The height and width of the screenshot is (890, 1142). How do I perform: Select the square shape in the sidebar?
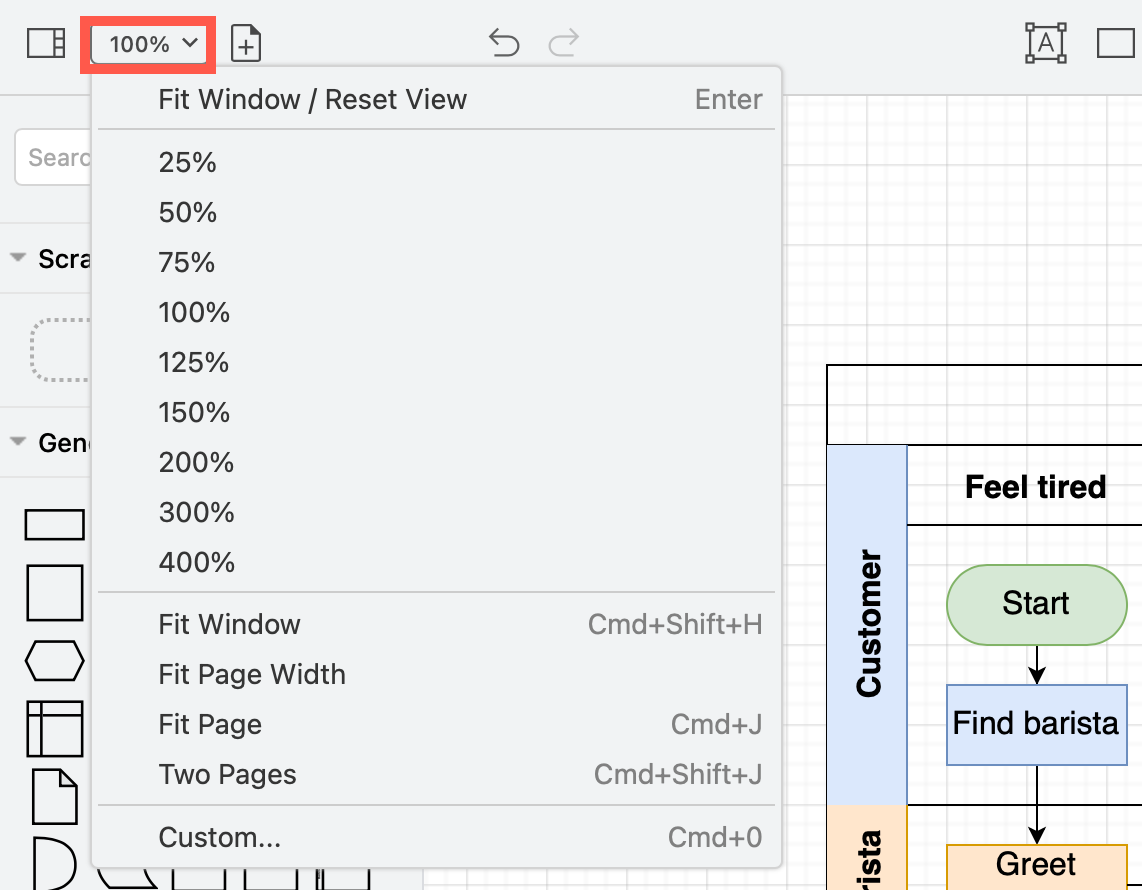(x=55, y=593)
